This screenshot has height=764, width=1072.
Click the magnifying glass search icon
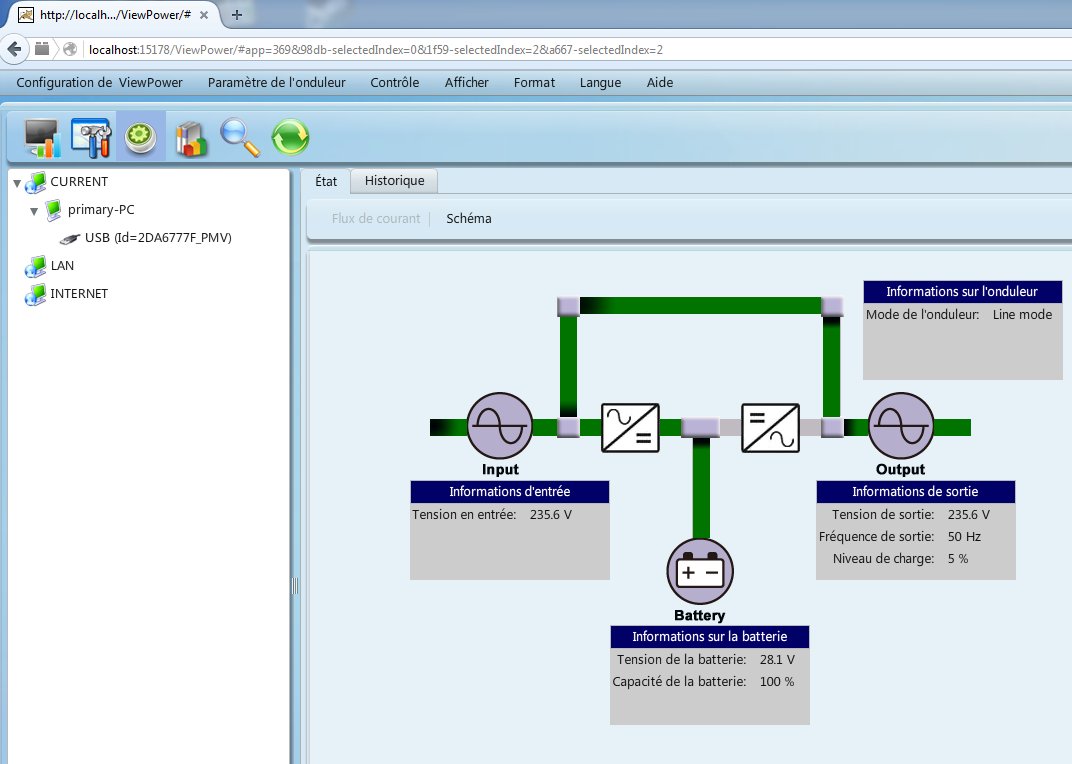240,137
